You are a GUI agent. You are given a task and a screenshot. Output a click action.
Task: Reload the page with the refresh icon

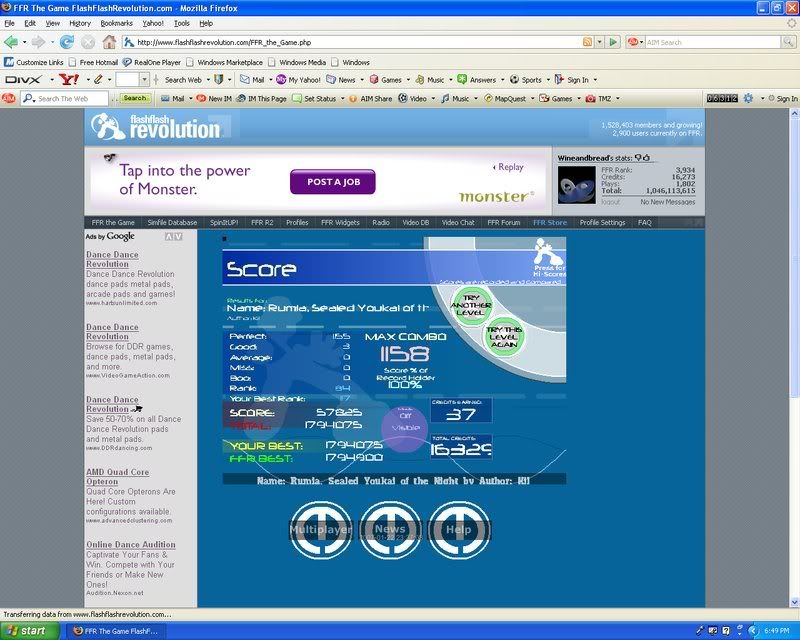[x=67, y=42]
